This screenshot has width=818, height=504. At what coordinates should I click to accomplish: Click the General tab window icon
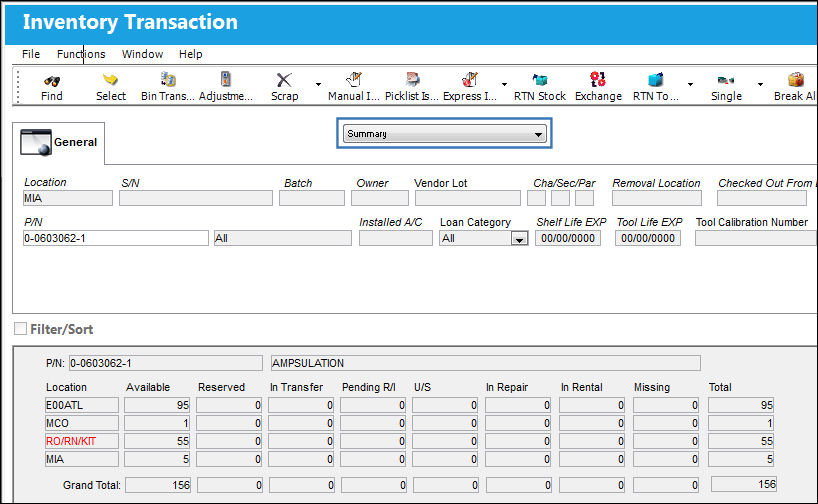pos(35,142)
